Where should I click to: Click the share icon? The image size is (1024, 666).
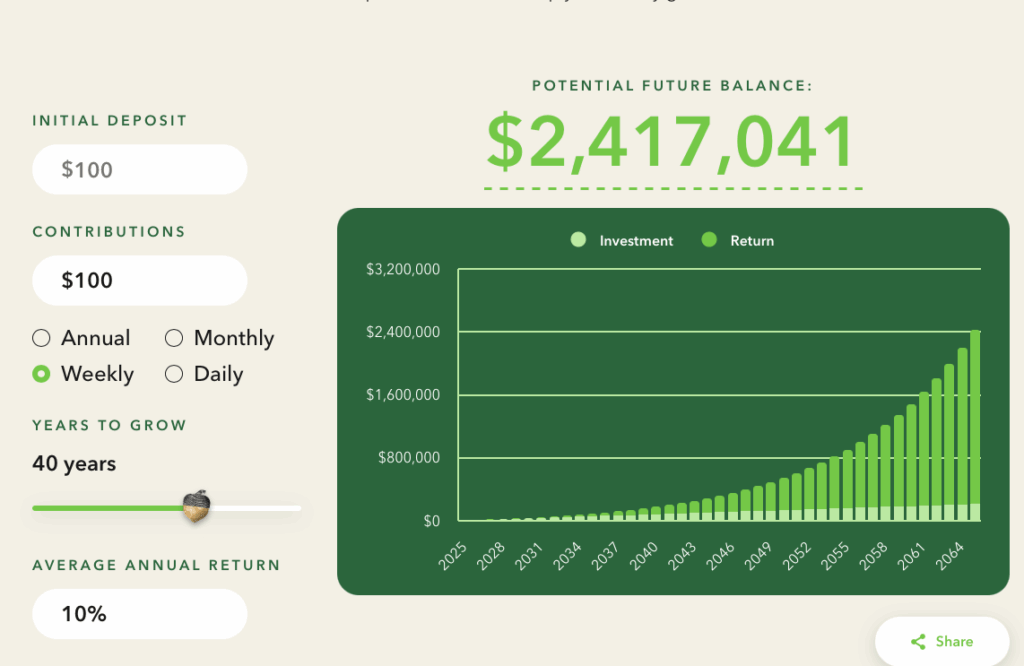pyautogui.click(x=918, y=642)
